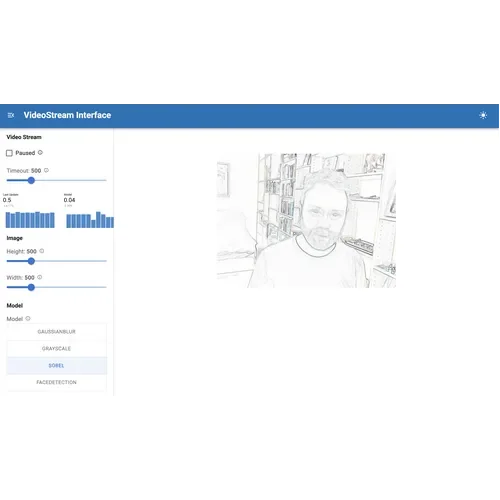Toggle the theme with the sun icon

483,115
